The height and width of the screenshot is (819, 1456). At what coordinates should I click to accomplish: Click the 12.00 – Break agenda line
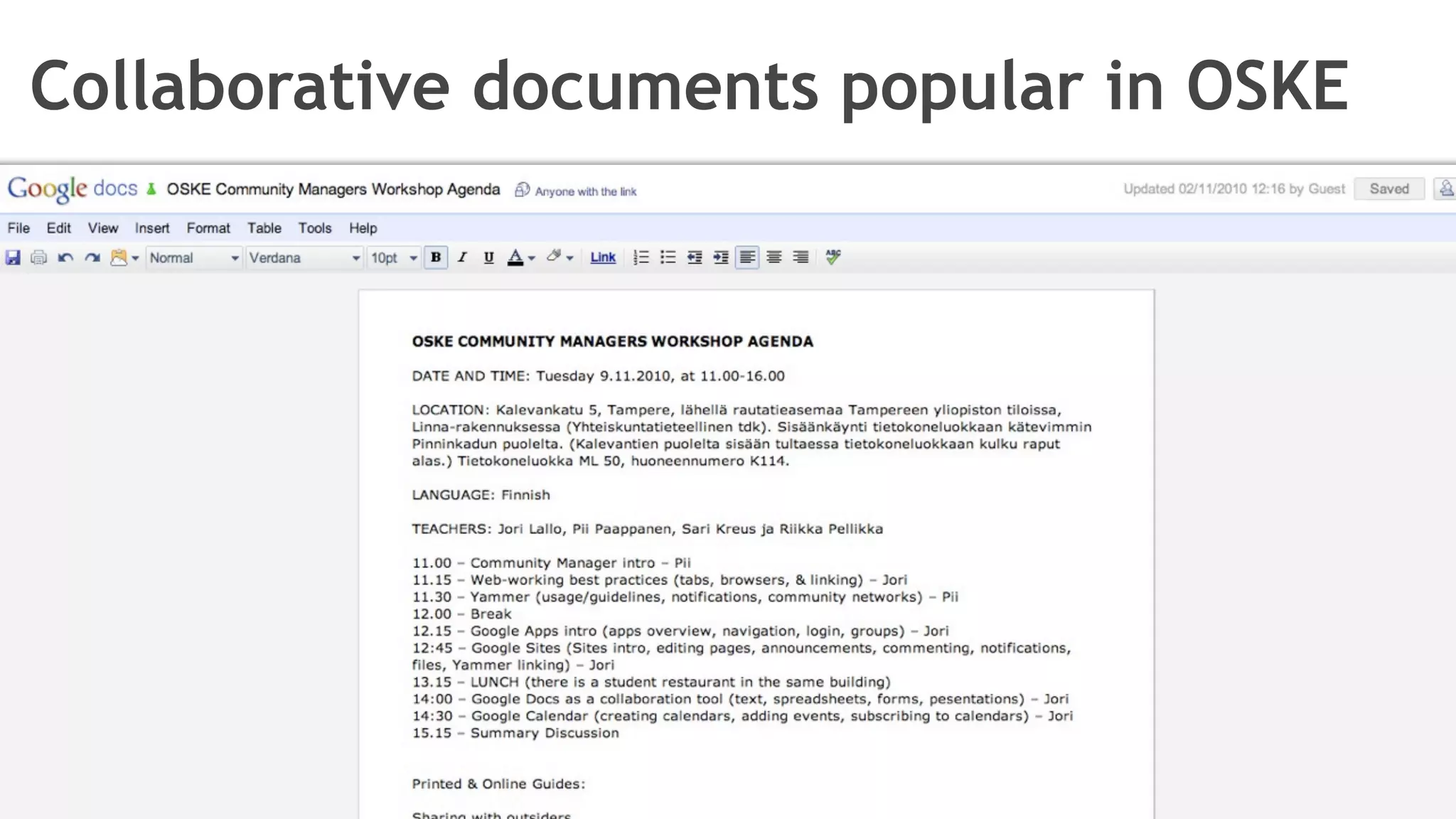[x=461, y=614]
